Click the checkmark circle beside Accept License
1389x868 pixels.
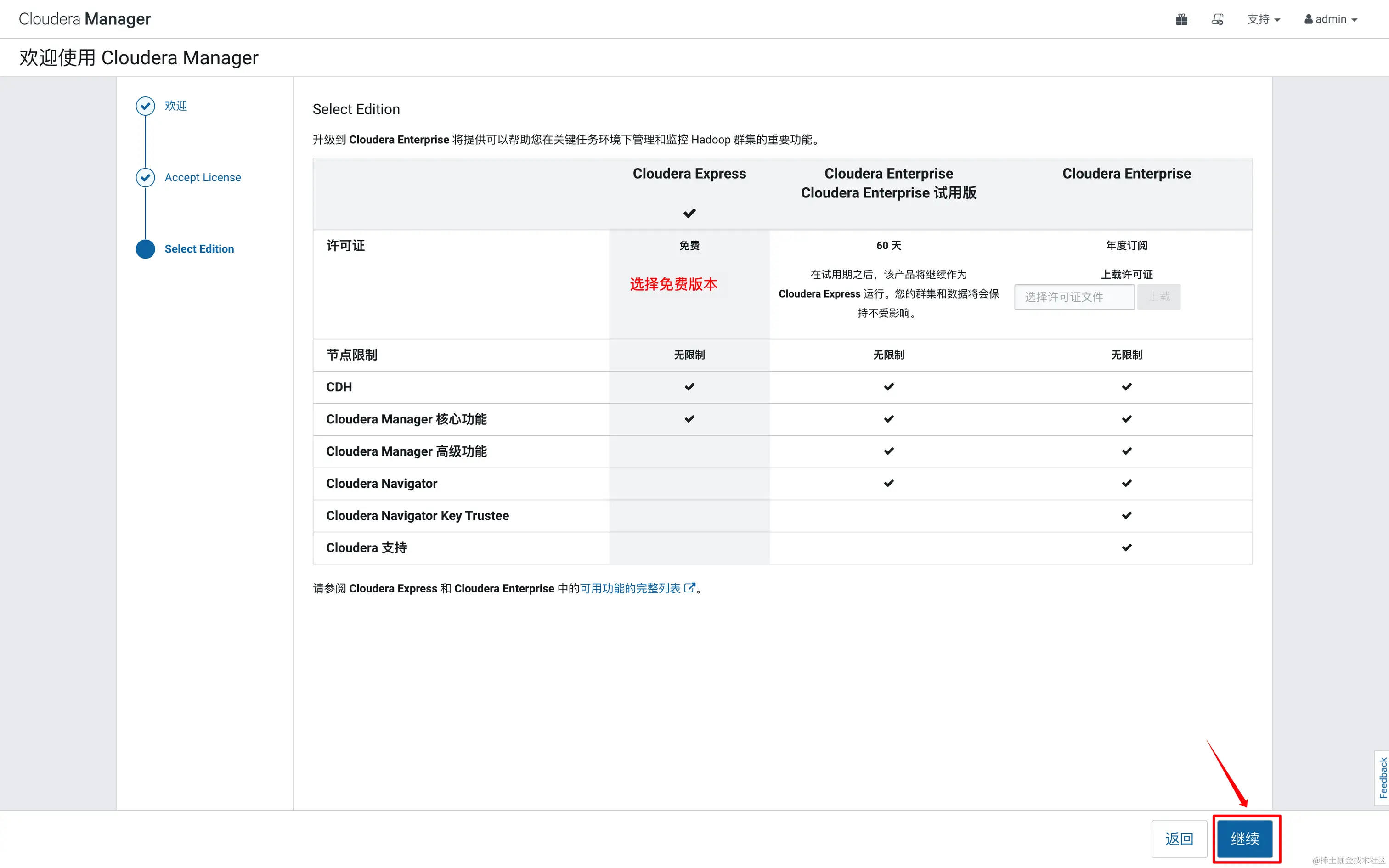pyautogui.click(x=145, y=177)
